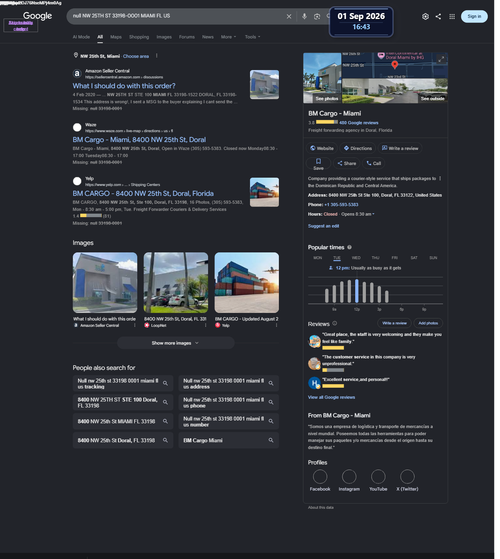Click the phone number +1 305-593-5383
Viewport: 500px width, 559px height.
[341, 205]
